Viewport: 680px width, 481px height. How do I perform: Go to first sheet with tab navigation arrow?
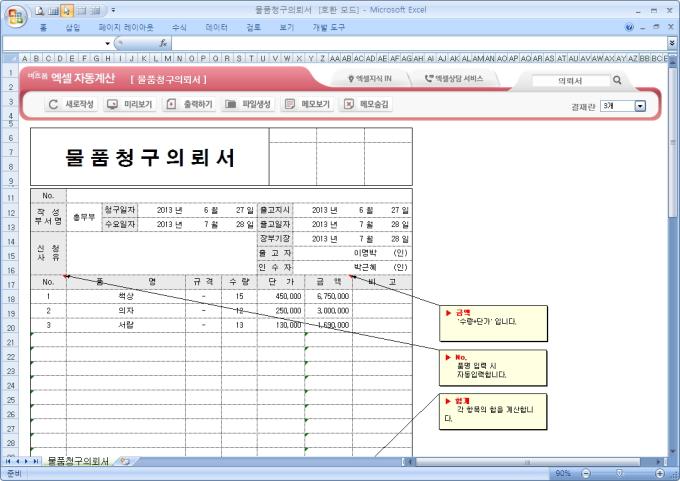[8, 461]
